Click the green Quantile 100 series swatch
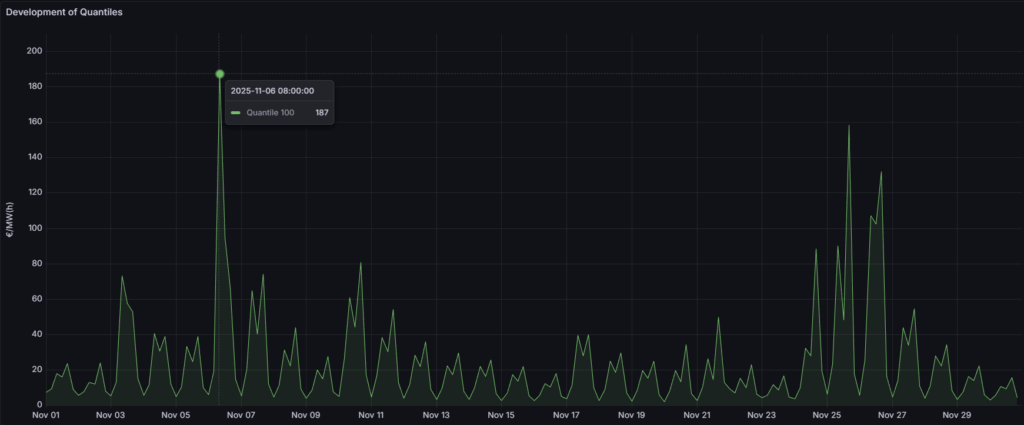The image size is (1024, 425). (x=236, y=113)
